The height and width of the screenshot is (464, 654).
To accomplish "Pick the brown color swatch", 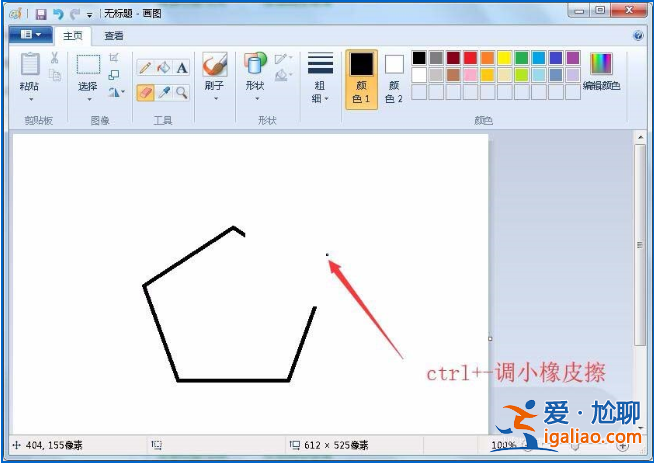I will pyautogui.click(x=453, y=75).
